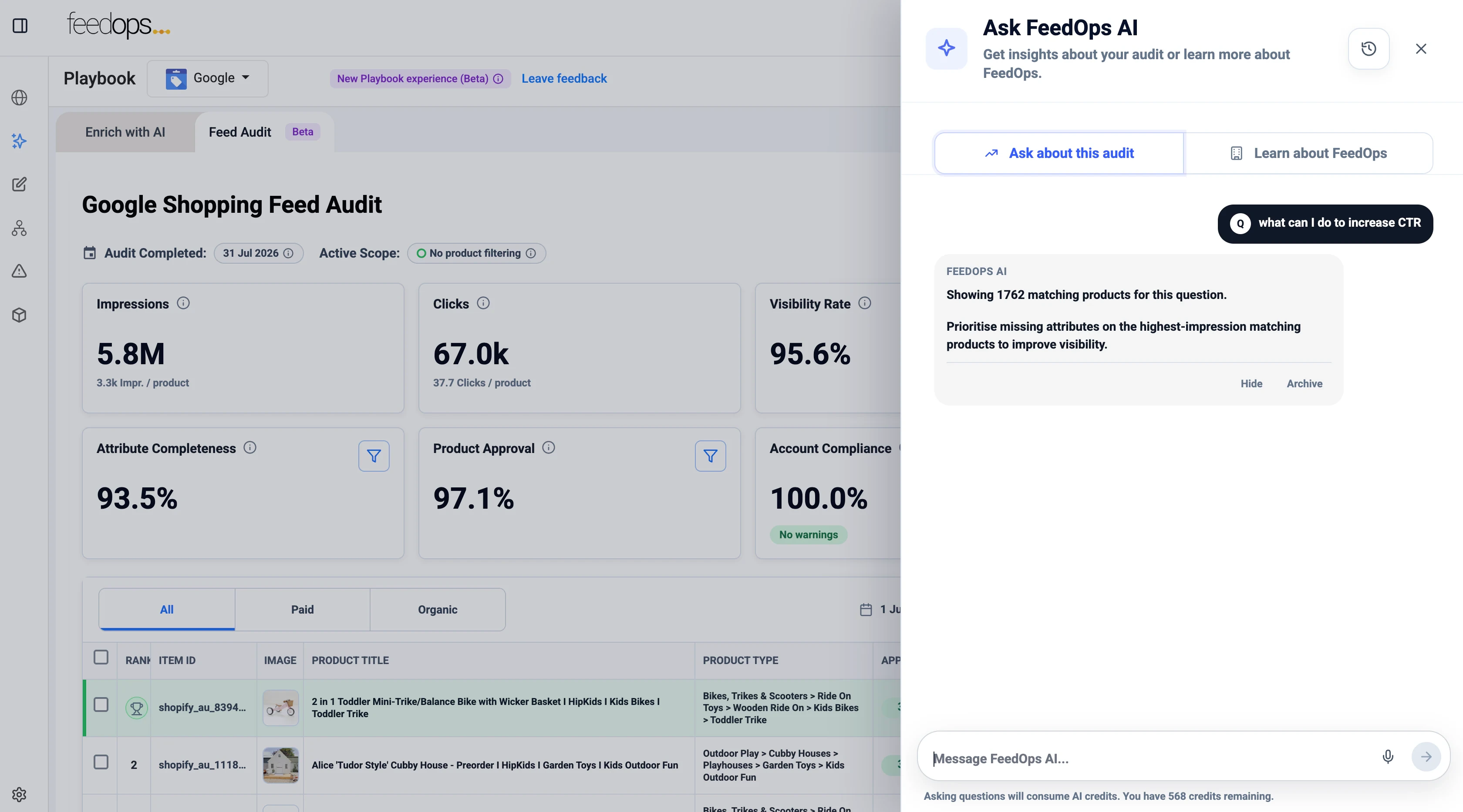Click the send arrow button

tap(1426, 756)
